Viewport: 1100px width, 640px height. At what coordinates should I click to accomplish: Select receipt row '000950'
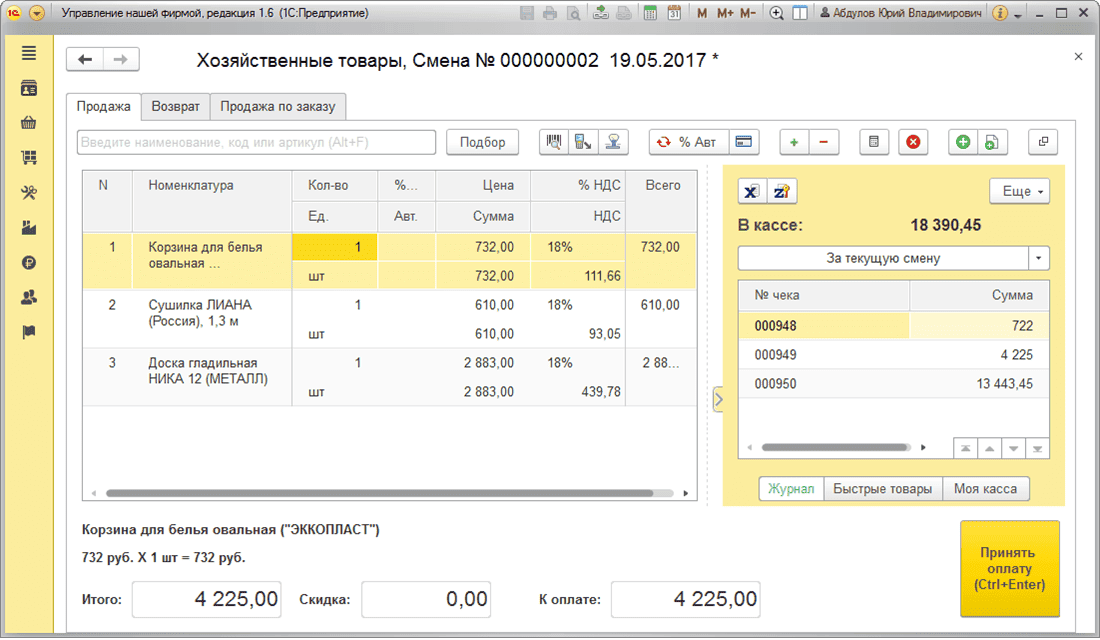click(894, 384)
